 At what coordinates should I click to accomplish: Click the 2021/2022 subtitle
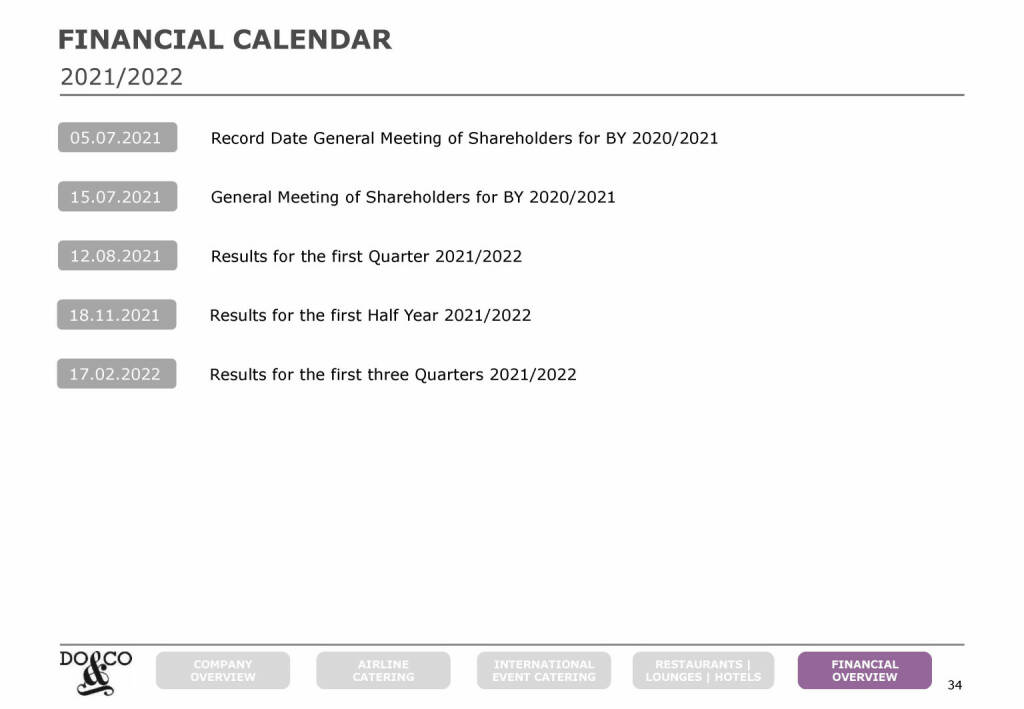[122, 77]
